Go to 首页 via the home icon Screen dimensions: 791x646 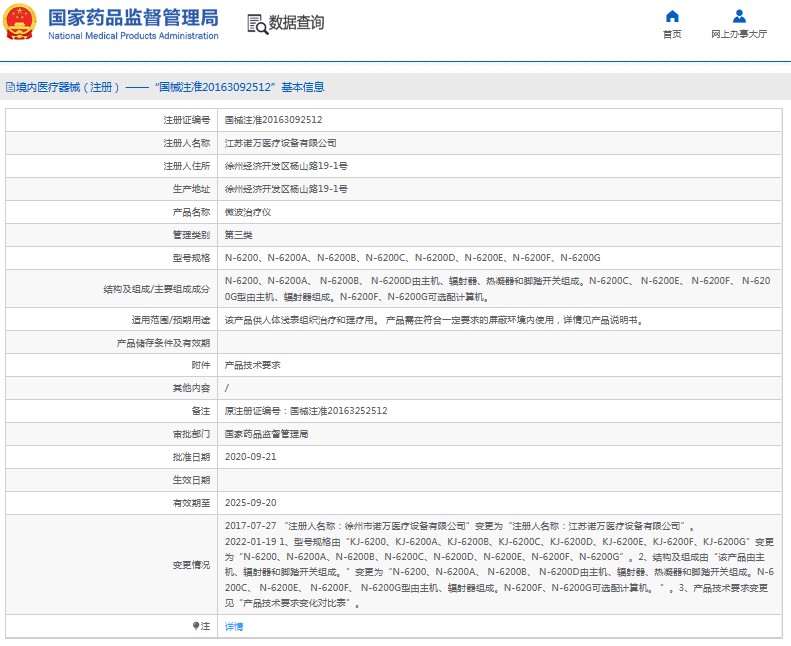[x=672, y=16]
